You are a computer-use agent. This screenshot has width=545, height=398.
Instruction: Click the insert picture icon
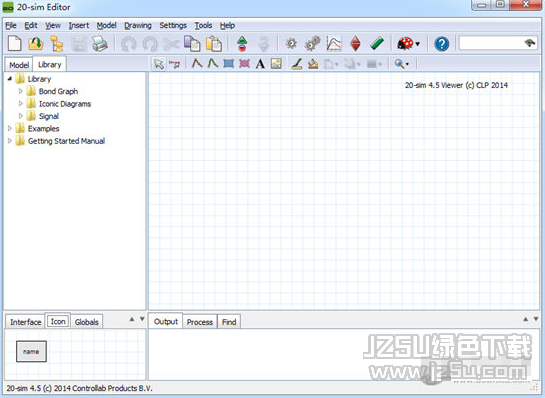tap(276, 64)
